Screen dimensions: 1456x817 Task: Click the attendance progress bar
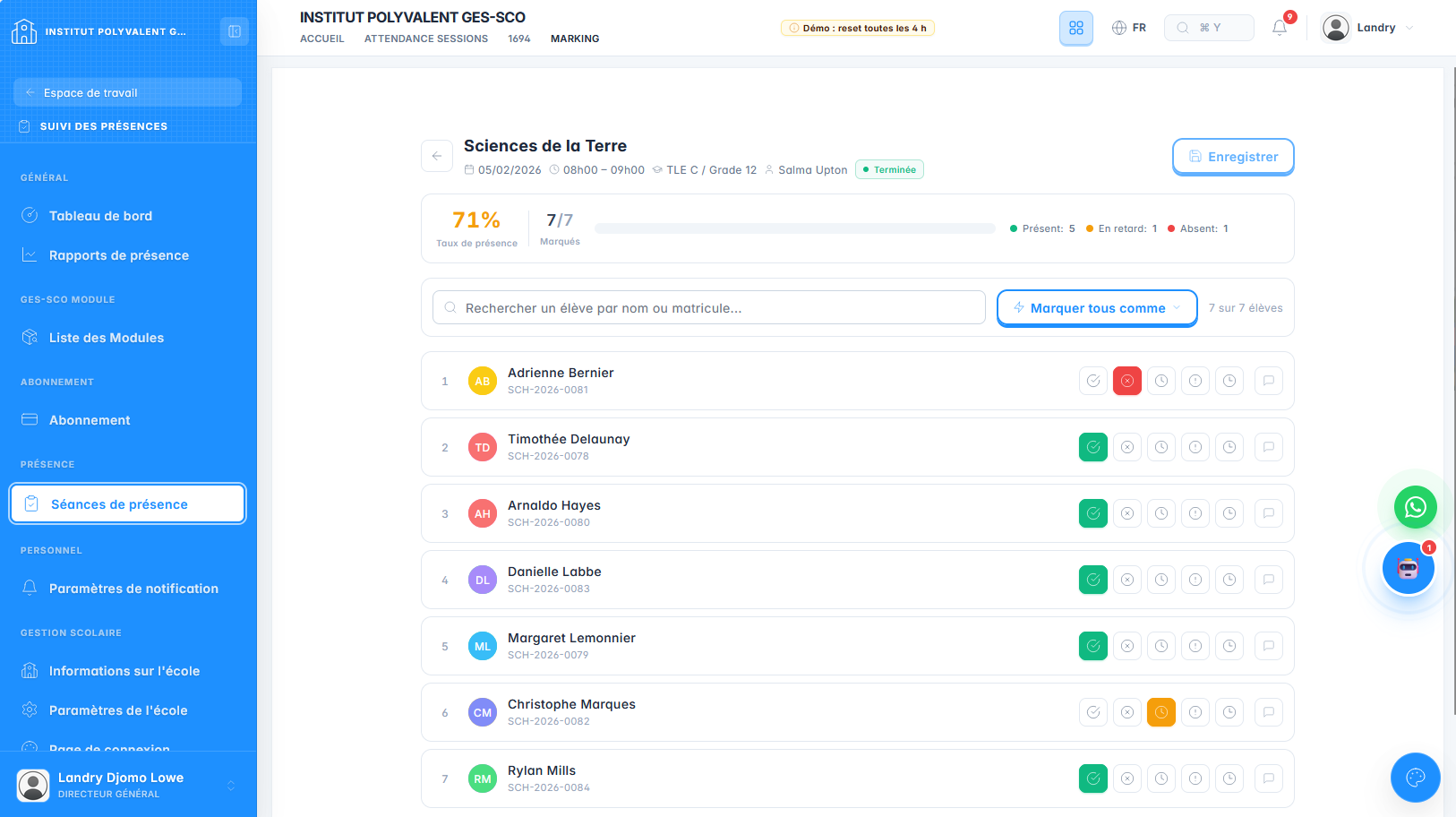(x=795, y=228)
